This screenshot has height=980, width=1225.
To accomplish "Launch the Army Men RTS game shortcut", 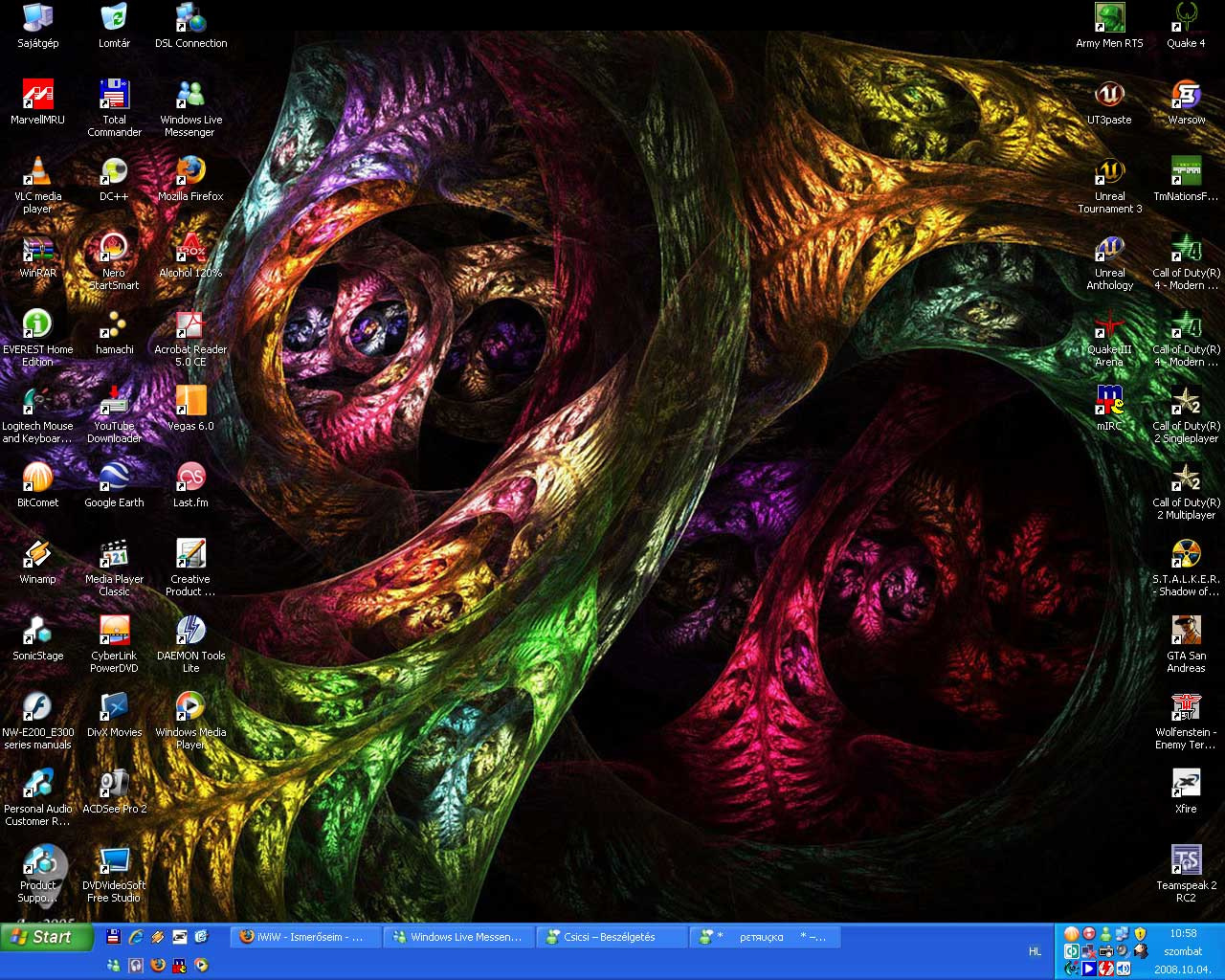I will [1110, 26].
